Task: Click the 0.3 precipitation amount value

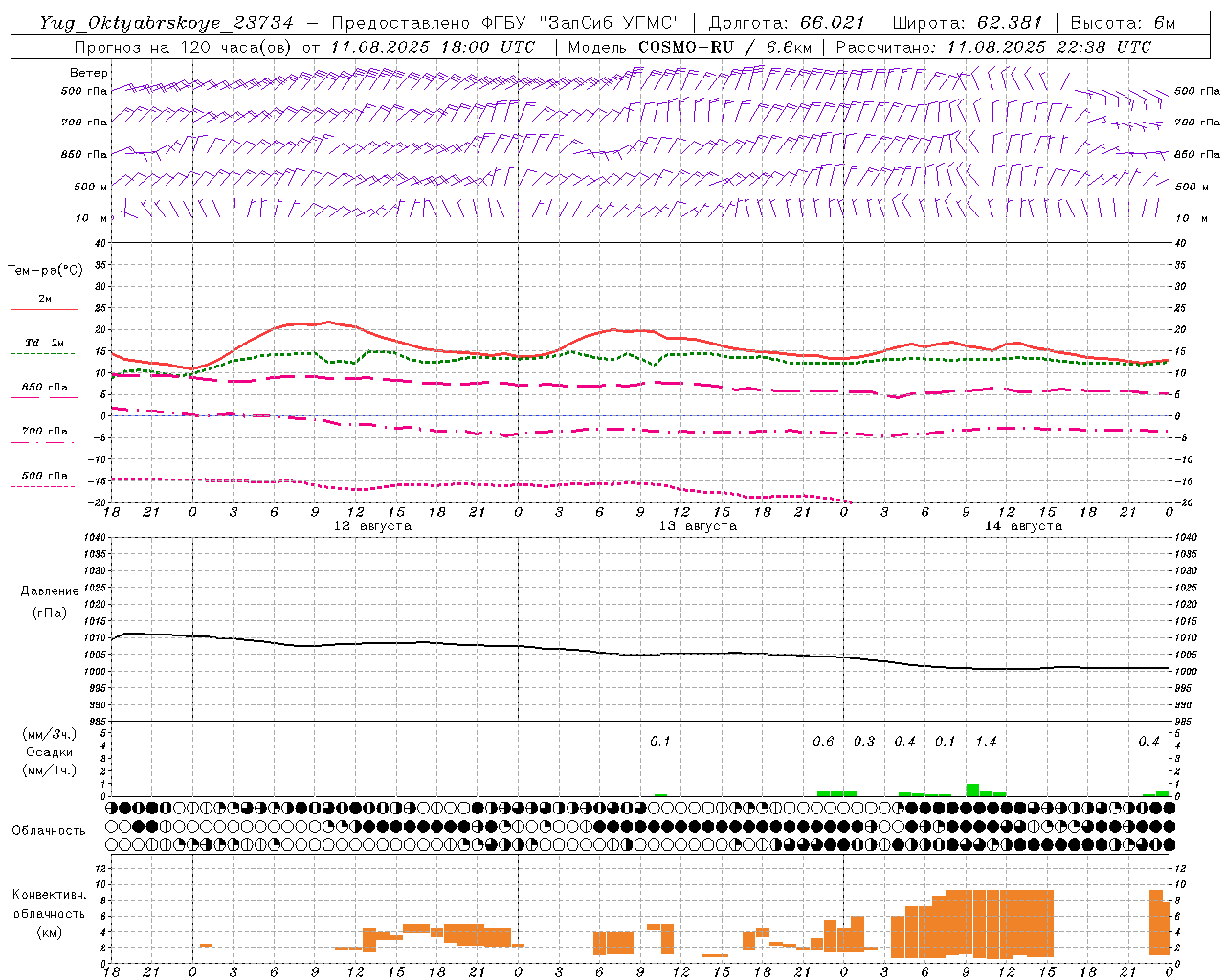Action: (x=864, y=741)
